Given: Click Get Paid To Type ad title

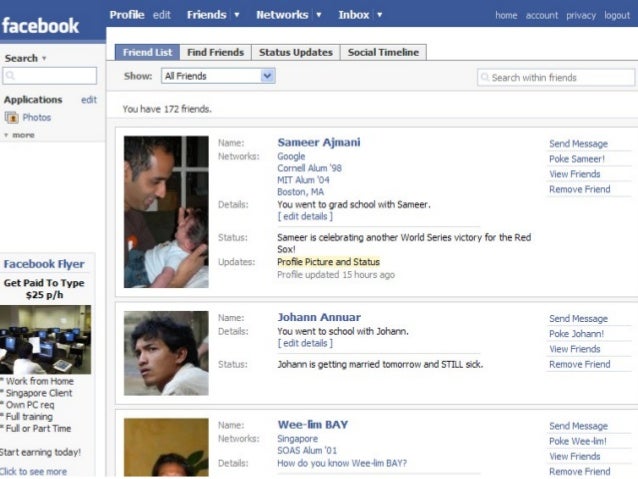Looking at the screenshot, I should (44, 289).
